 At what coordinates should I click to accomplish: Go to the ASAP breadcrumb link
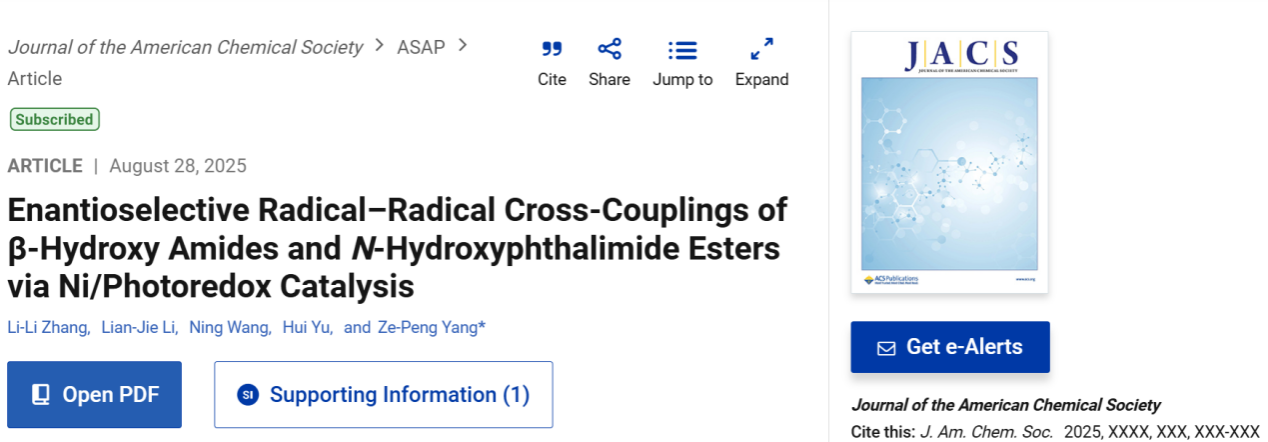point(421,47)
